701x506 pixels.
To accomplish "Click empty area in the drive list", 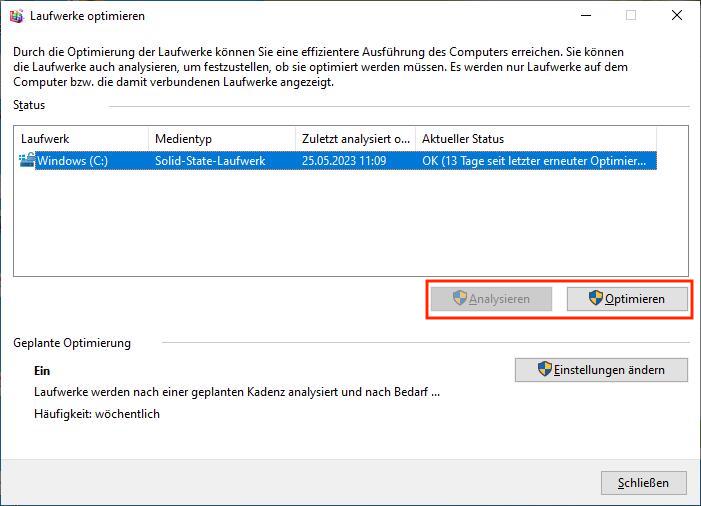I will point(350,225).
